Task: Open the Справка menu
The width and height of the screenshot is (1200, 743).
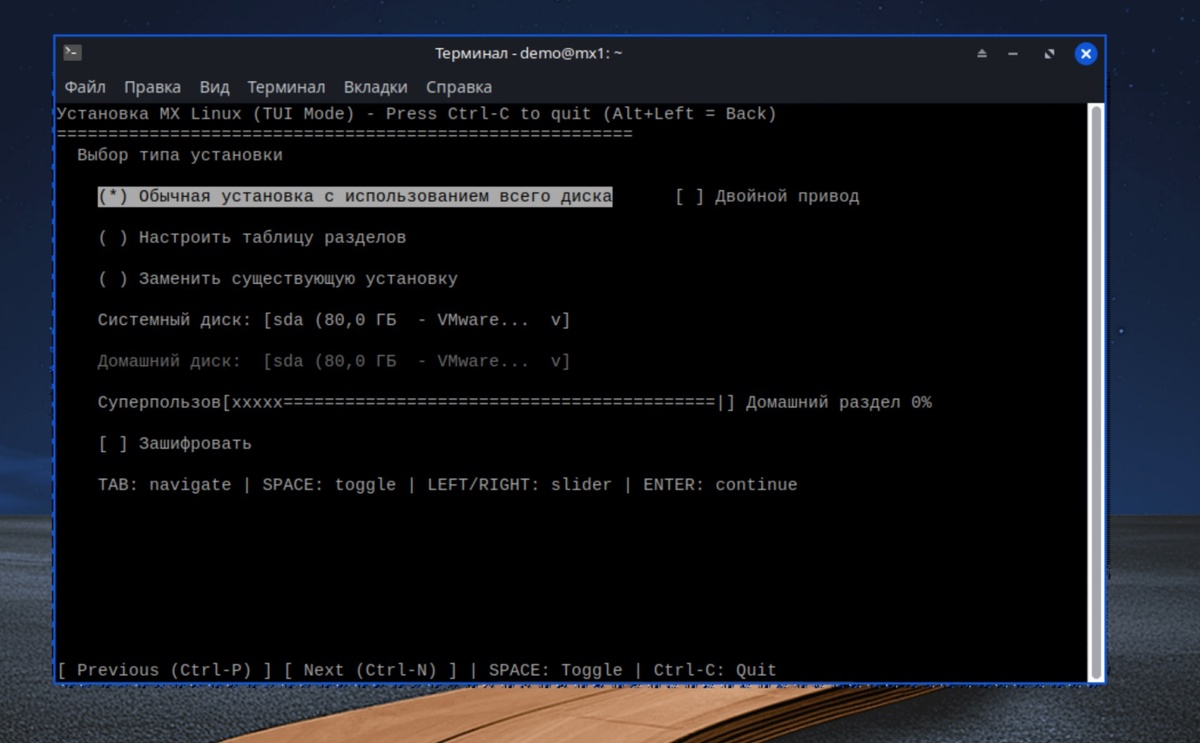Action: (458, 87)
